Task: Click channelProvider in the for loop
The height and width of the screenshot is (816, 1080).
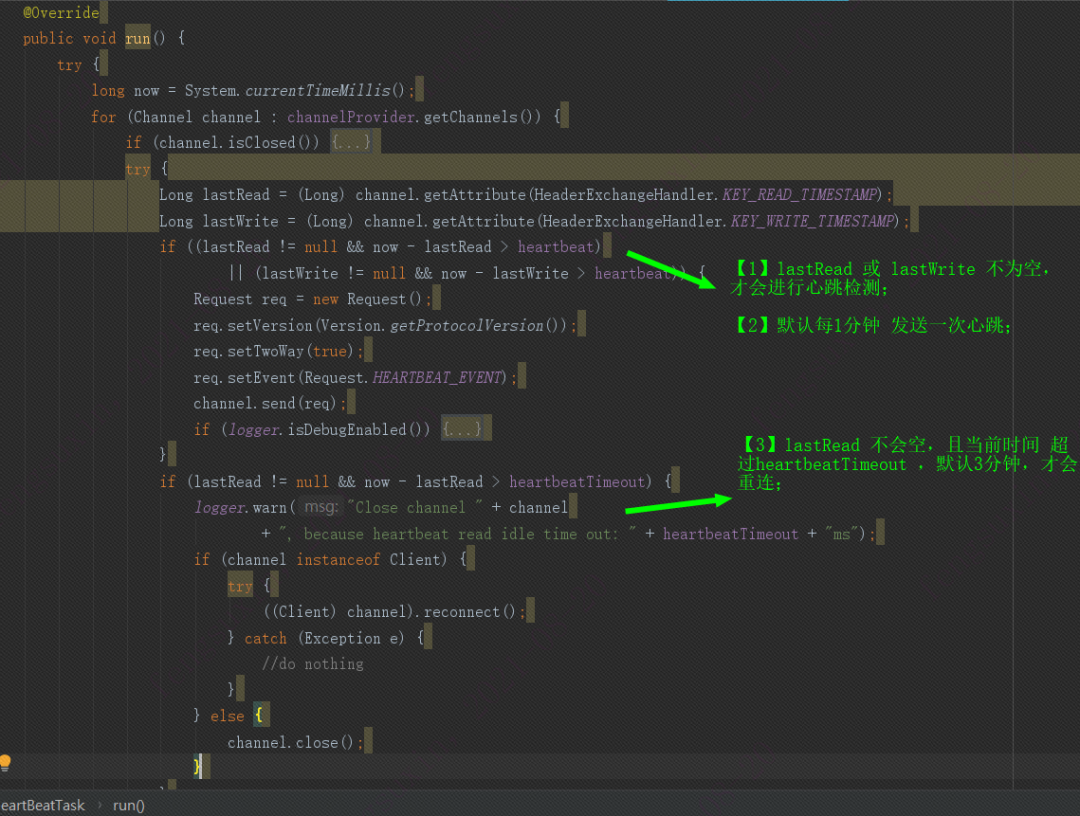Action: 351,117
